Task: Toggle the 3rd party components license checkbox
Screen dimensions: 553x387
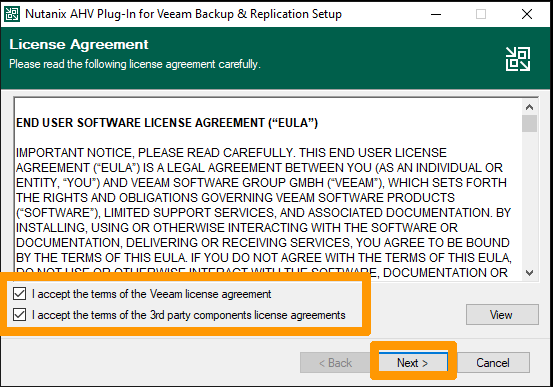Action: click(x=19, y=314)
